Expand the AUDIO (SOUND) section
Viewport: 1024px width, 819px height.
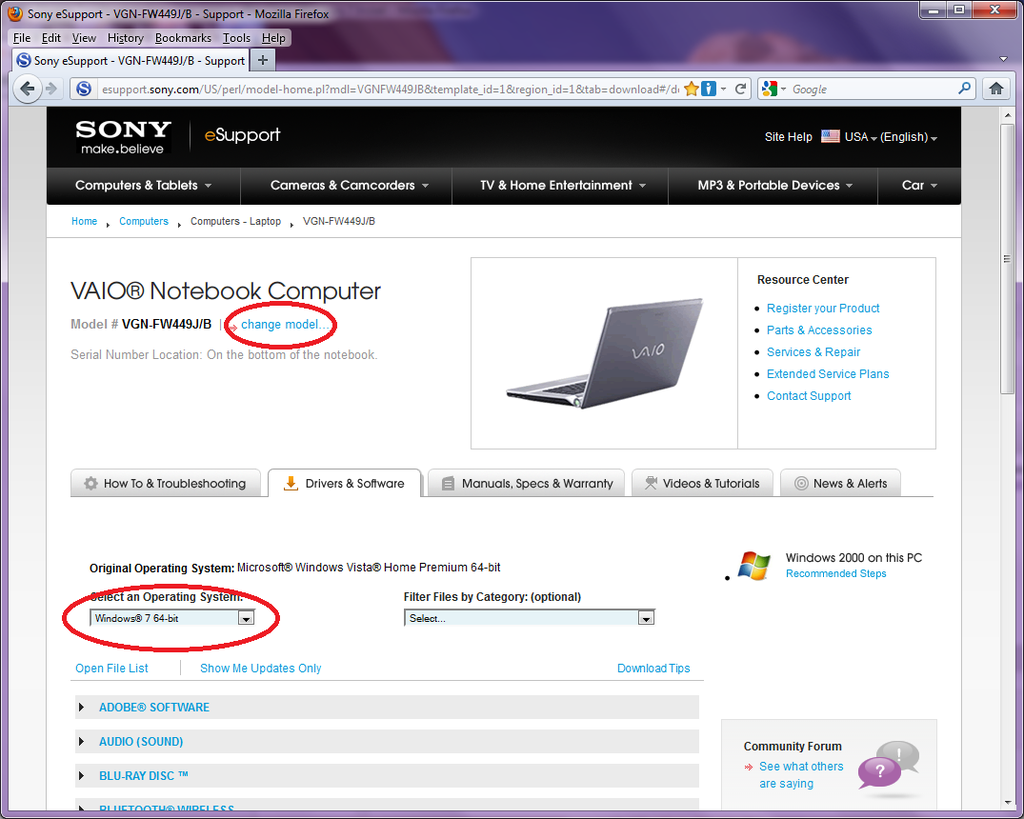(x=387, y=741)
